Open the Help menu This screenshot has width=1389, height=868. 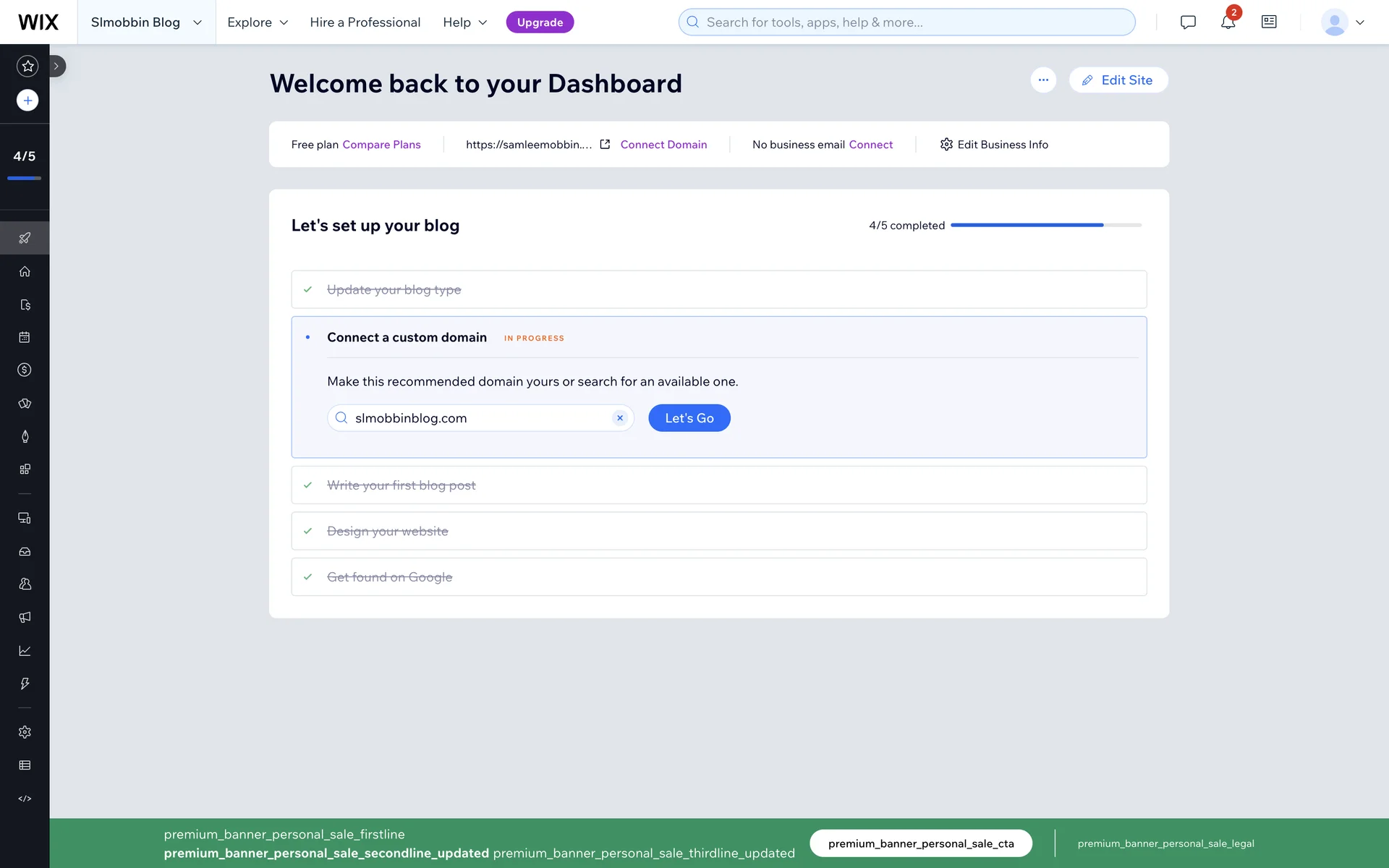point(464,22)
